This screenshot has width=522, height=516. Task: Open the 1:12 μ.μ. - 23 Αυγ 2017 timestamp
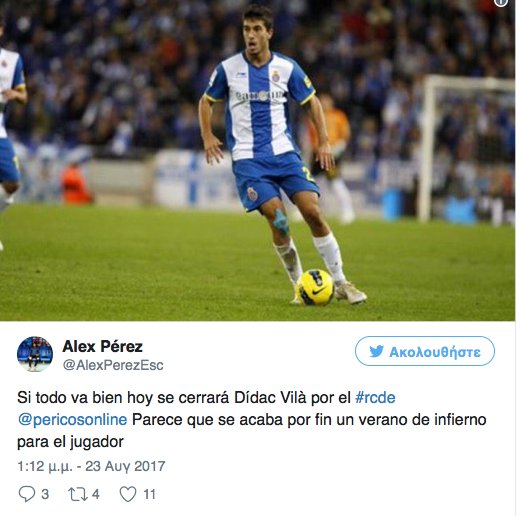[x=91, y=466]
